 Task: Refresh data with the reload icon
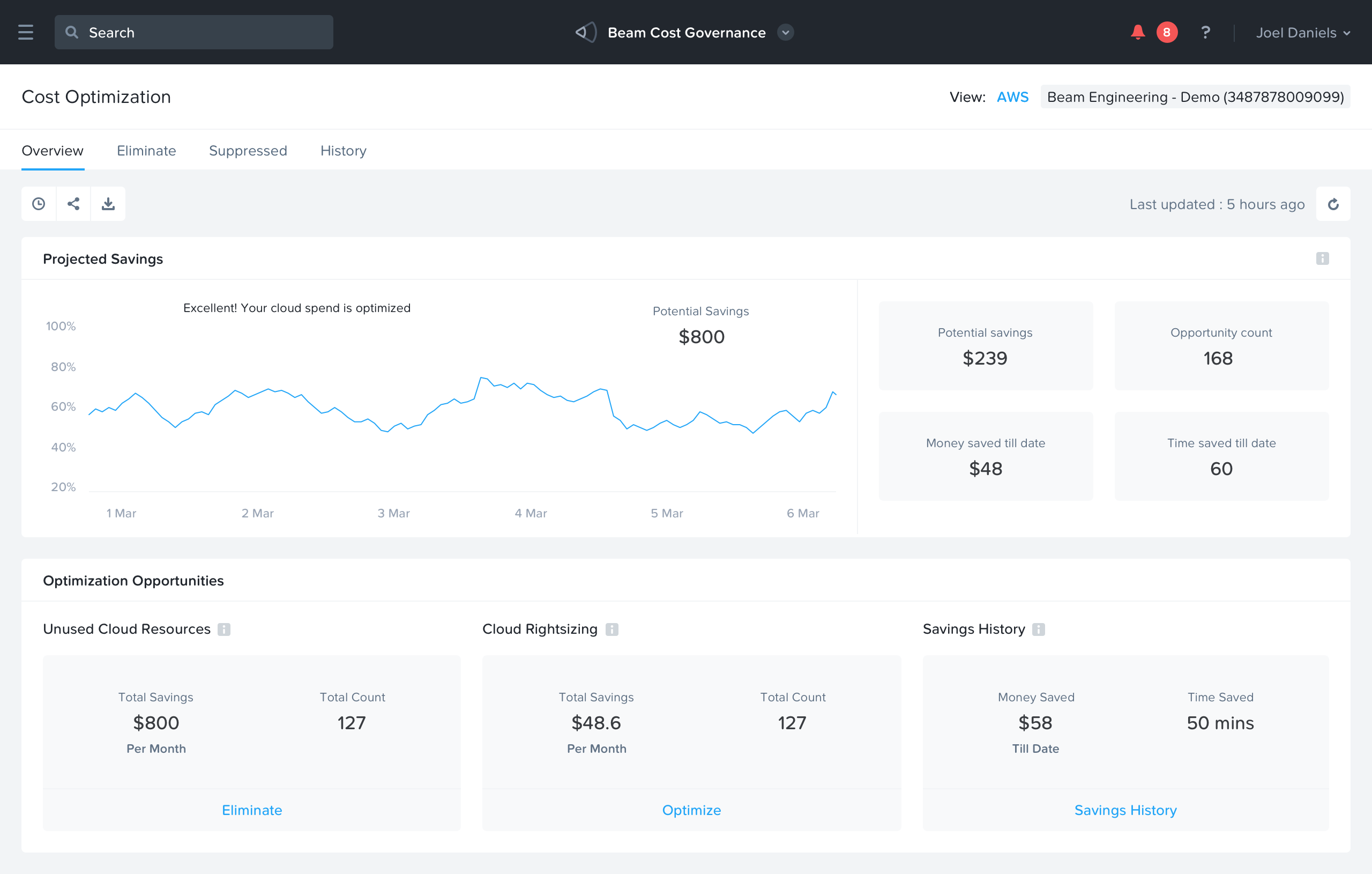(1333, 204)
